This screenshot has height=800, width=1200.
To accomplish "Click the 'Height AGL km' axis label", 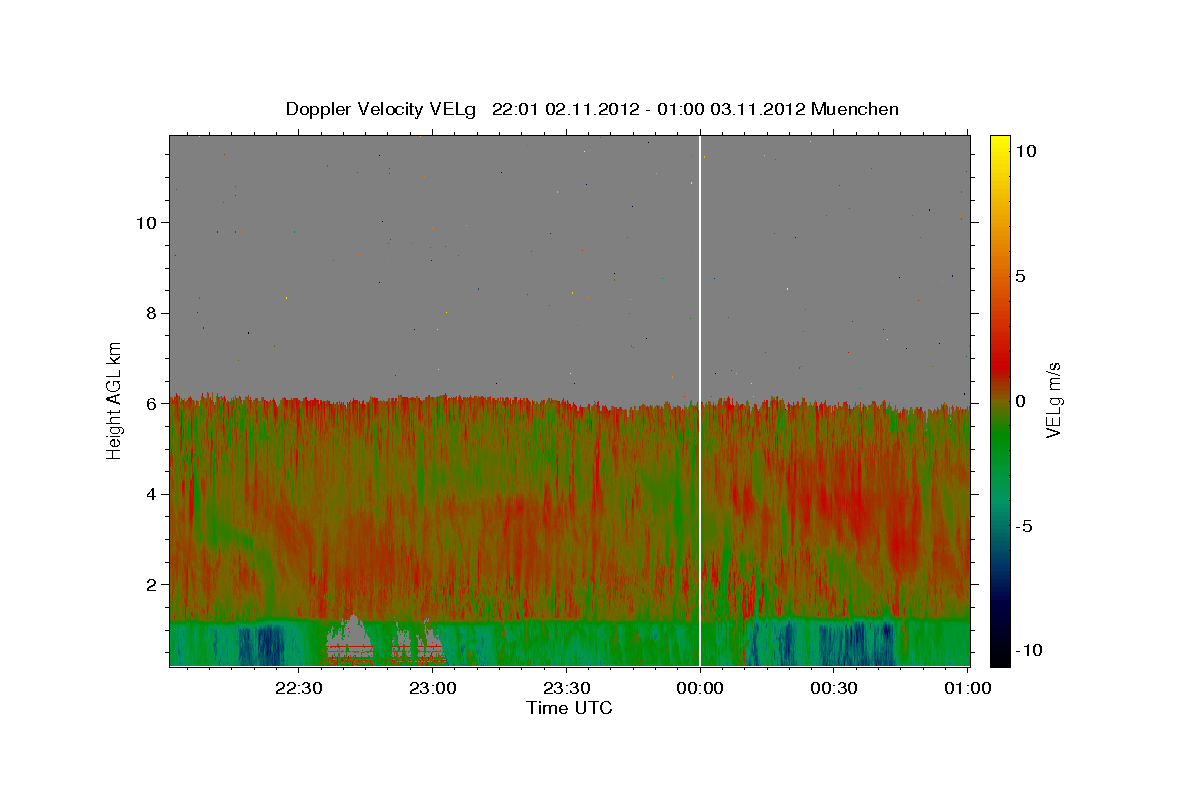I will coord(115,400).
